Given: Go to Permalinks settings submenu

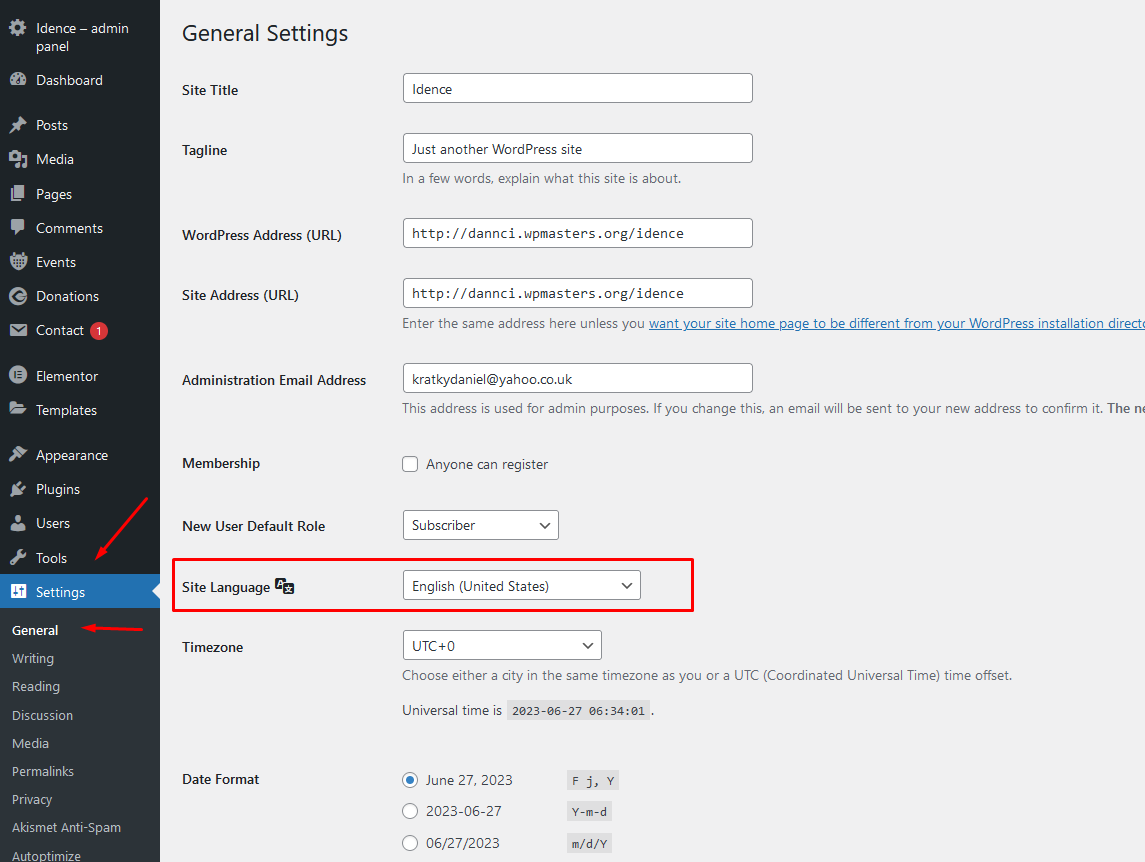Looking at the screenshot, I should (43, 771).
